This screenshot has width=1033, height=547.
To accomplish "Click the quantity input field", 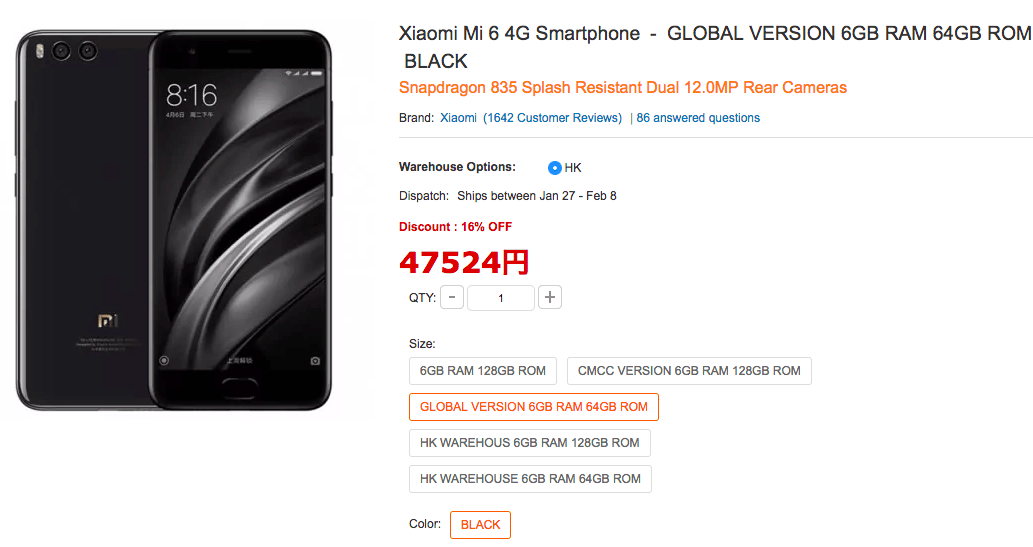I will click(501, 298).
